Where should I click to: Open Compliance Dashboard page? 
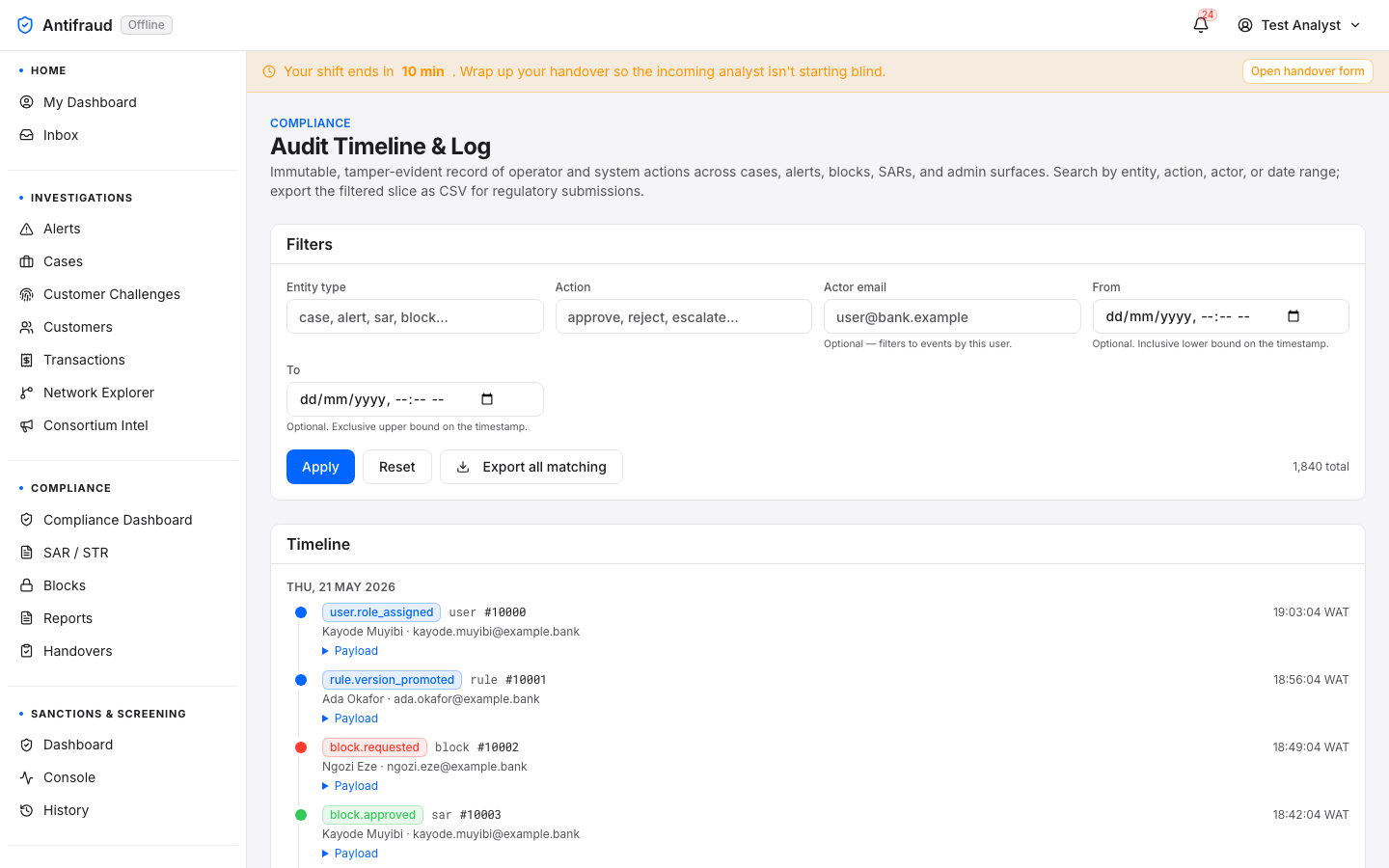(x=123, y=520)
